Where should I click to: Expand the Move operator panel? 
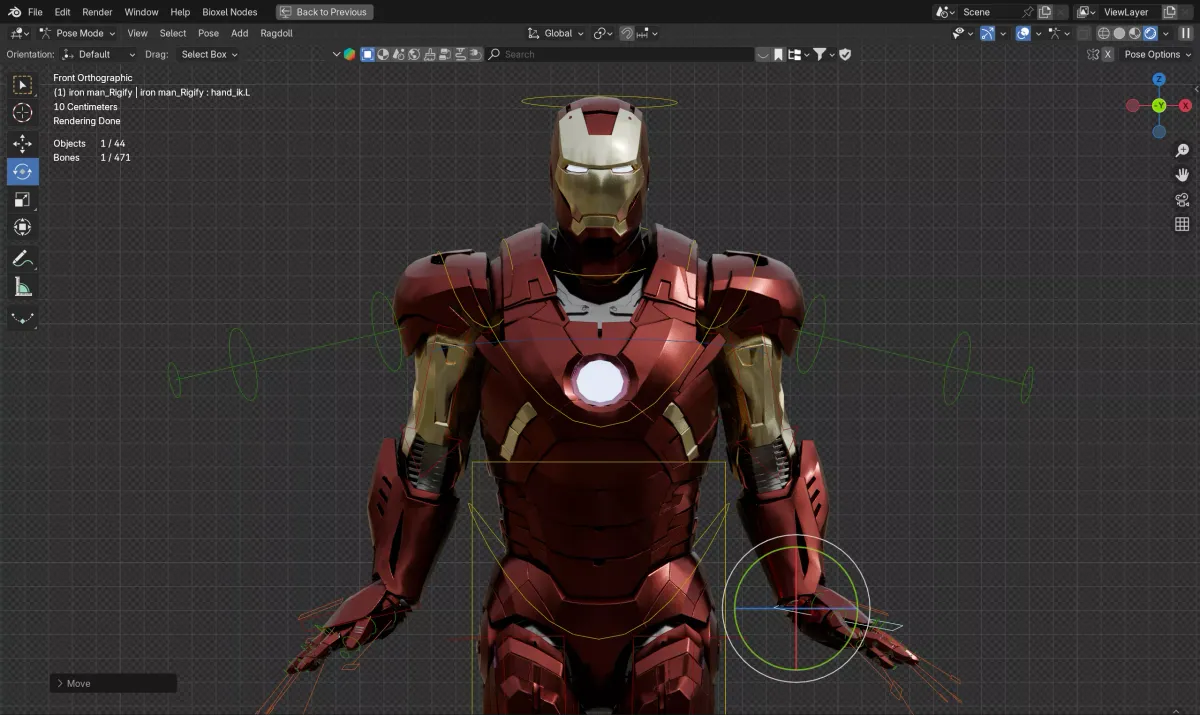[113, 683]
